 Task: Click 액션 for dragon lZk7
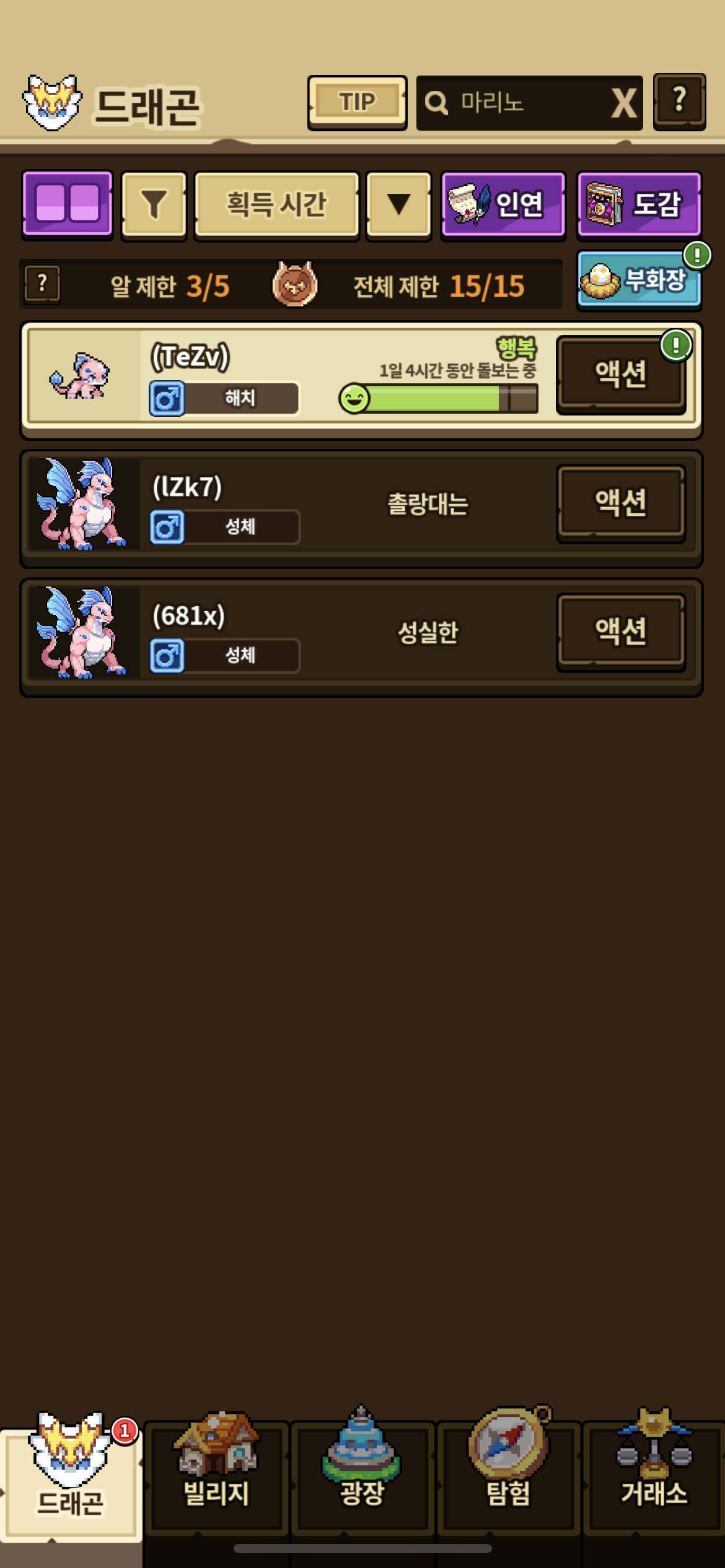click(621, 503)
